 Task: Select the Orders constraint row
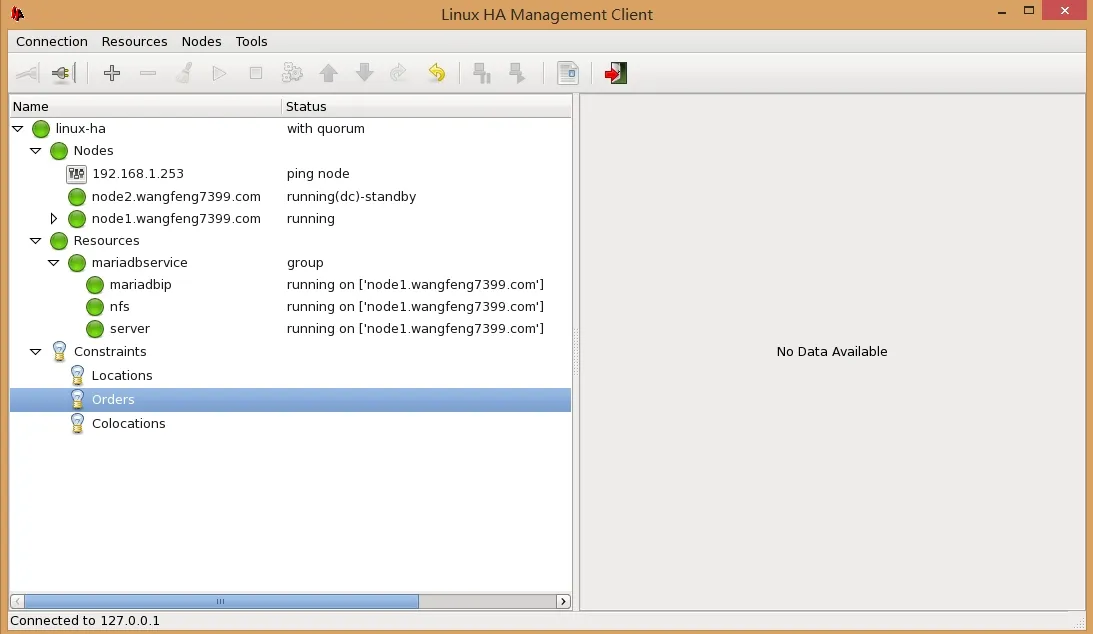(x=290, y=400)
